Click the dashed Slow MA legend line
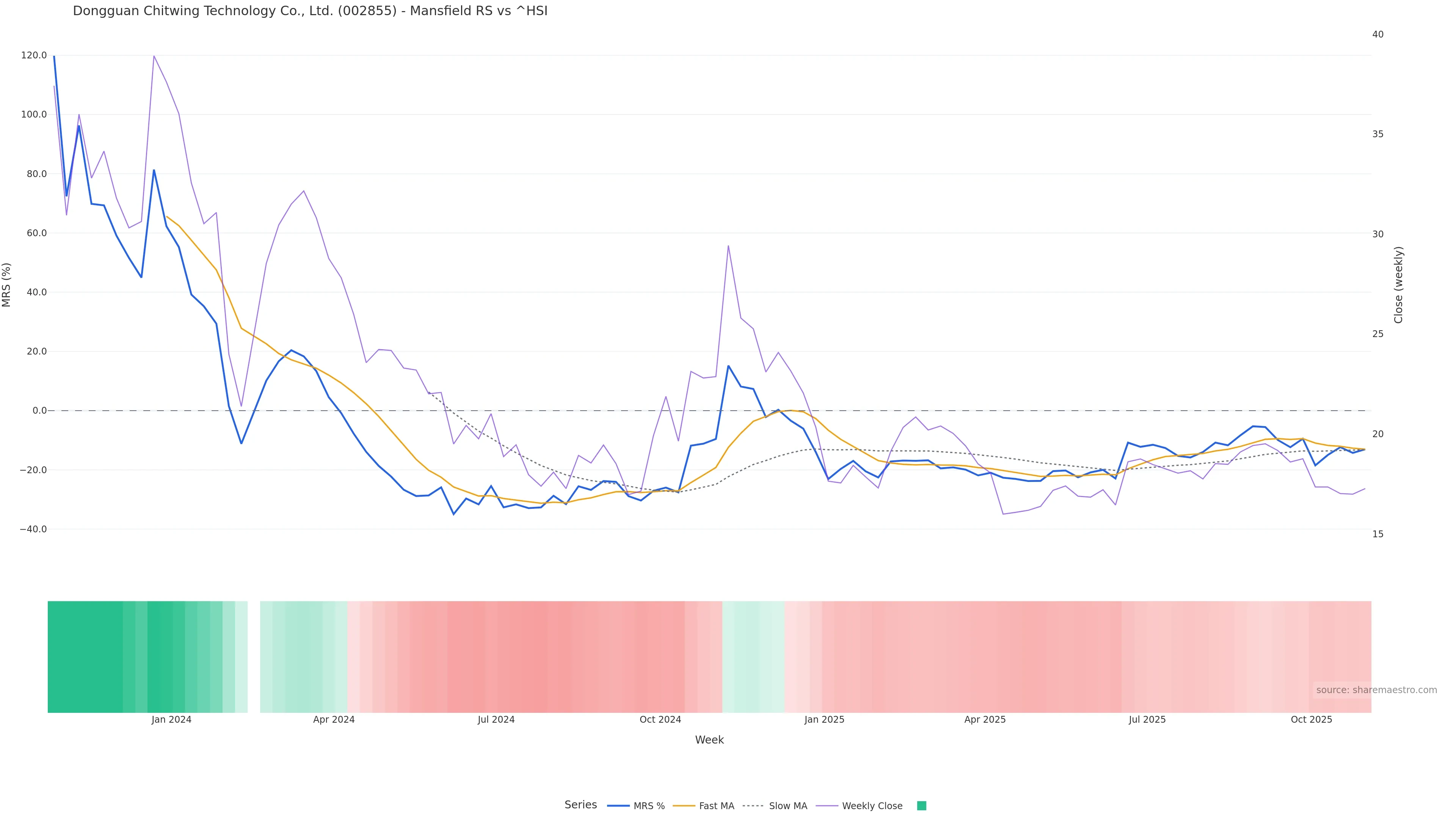The image size is (1456, 819). point(753,806)
